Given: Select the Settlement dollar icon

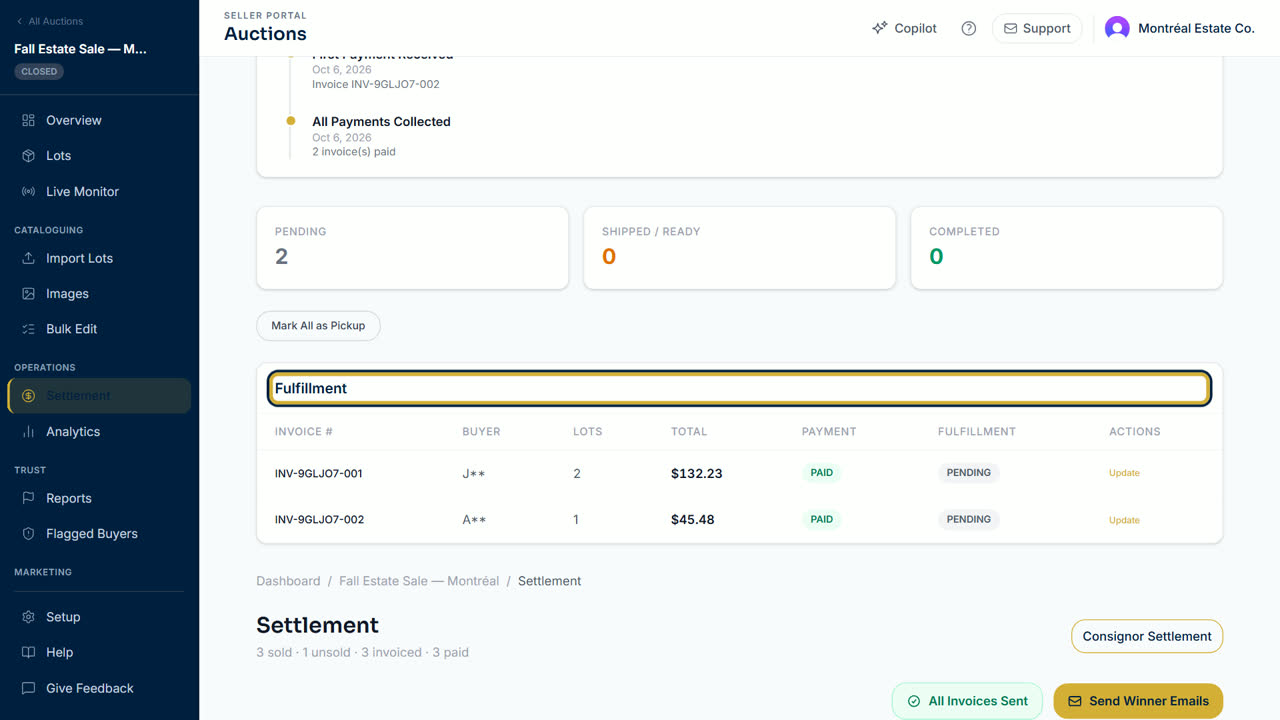Looking at the screenshot, I should coord(28,396).
